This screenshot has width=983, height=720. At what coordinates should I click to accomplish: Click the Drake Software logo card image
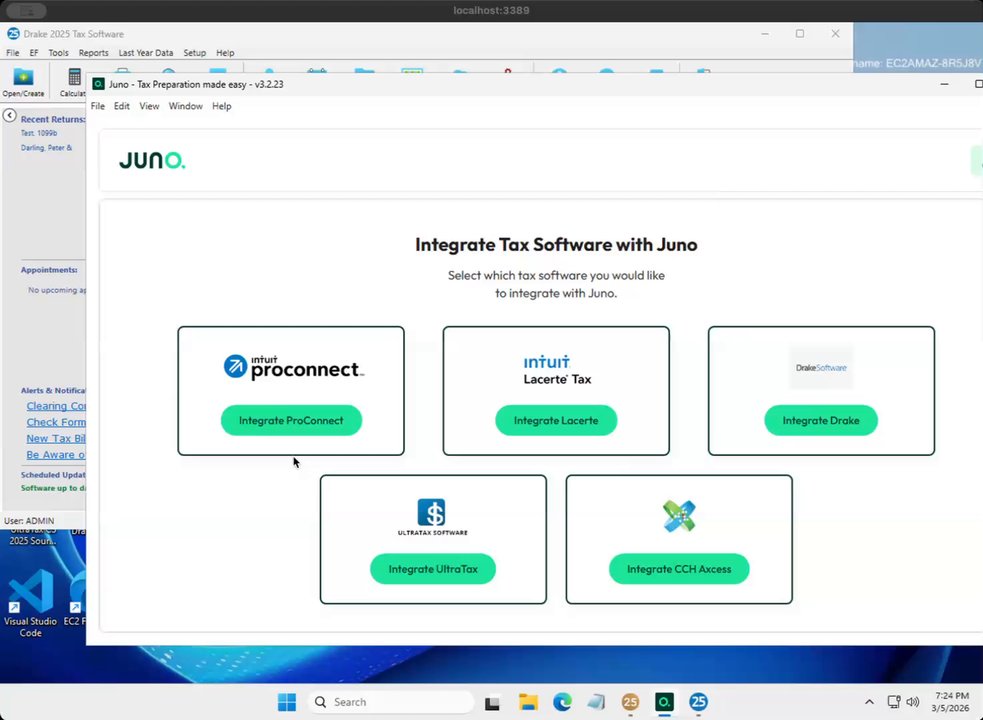click(821, 368)
